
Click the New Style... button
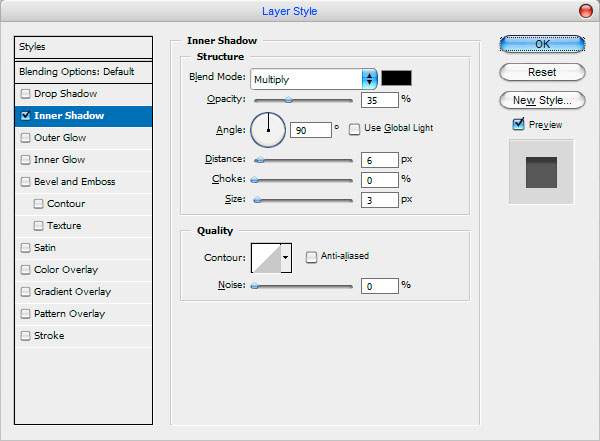[x=542, y=100]
